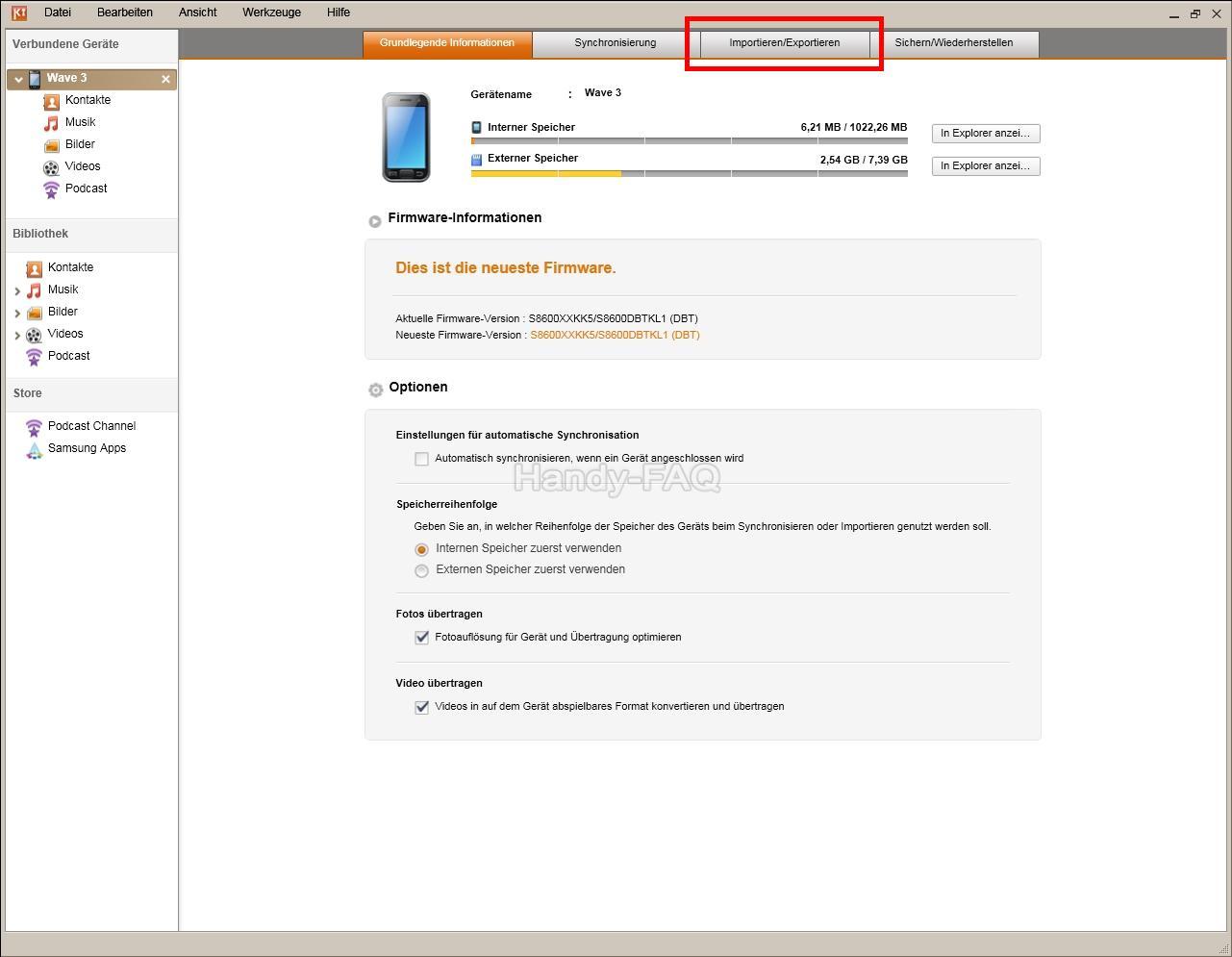Viewport: 1232px width, 957px height.
Task: Uncheck Videos konvertieren und übertragen checkbox
Action: point(421,707)
